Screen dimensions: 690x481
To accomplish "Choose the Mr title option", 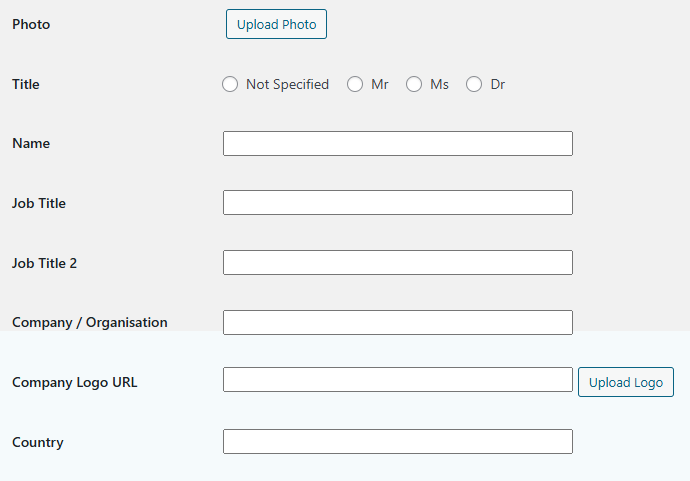I will pyautogui.click(x=355, y=85).
